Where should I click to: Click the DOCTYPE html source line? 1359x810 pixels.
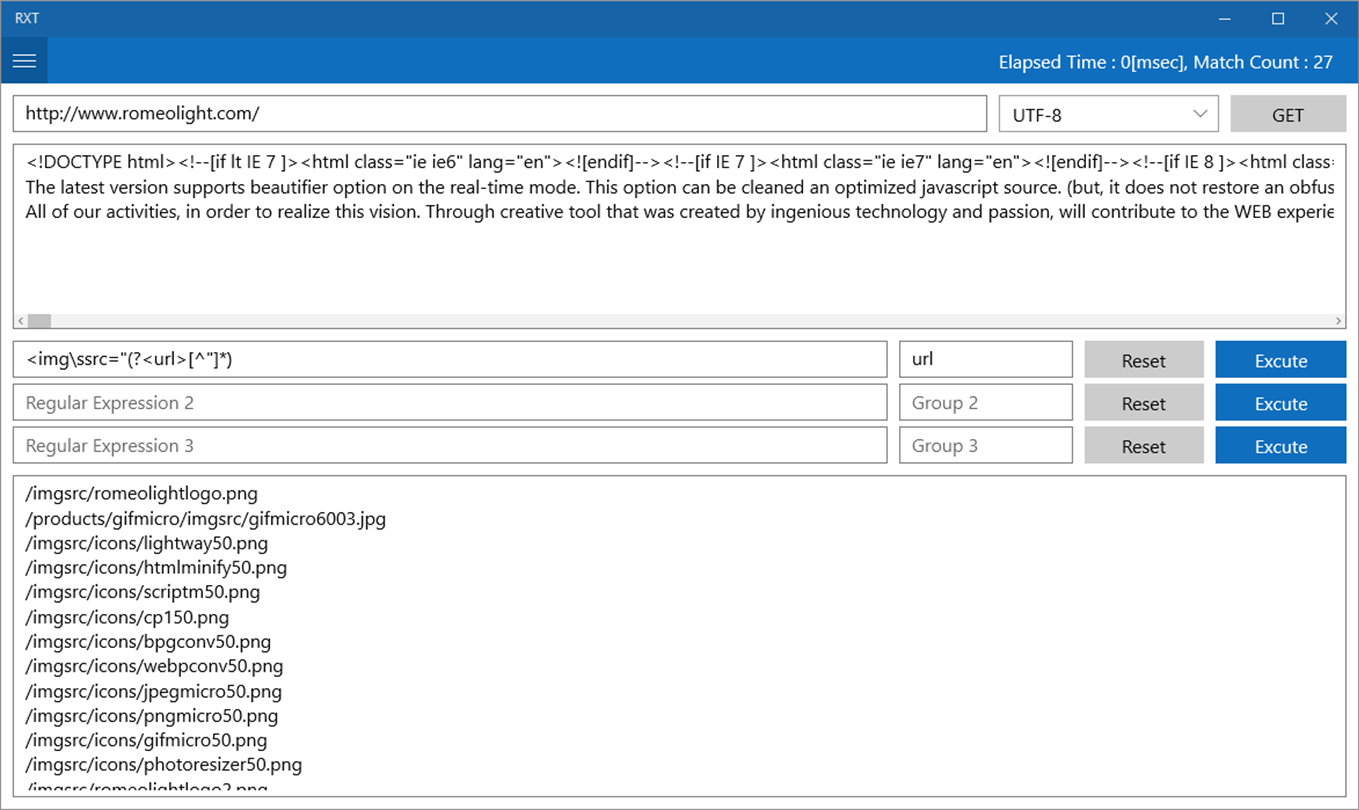679,162
